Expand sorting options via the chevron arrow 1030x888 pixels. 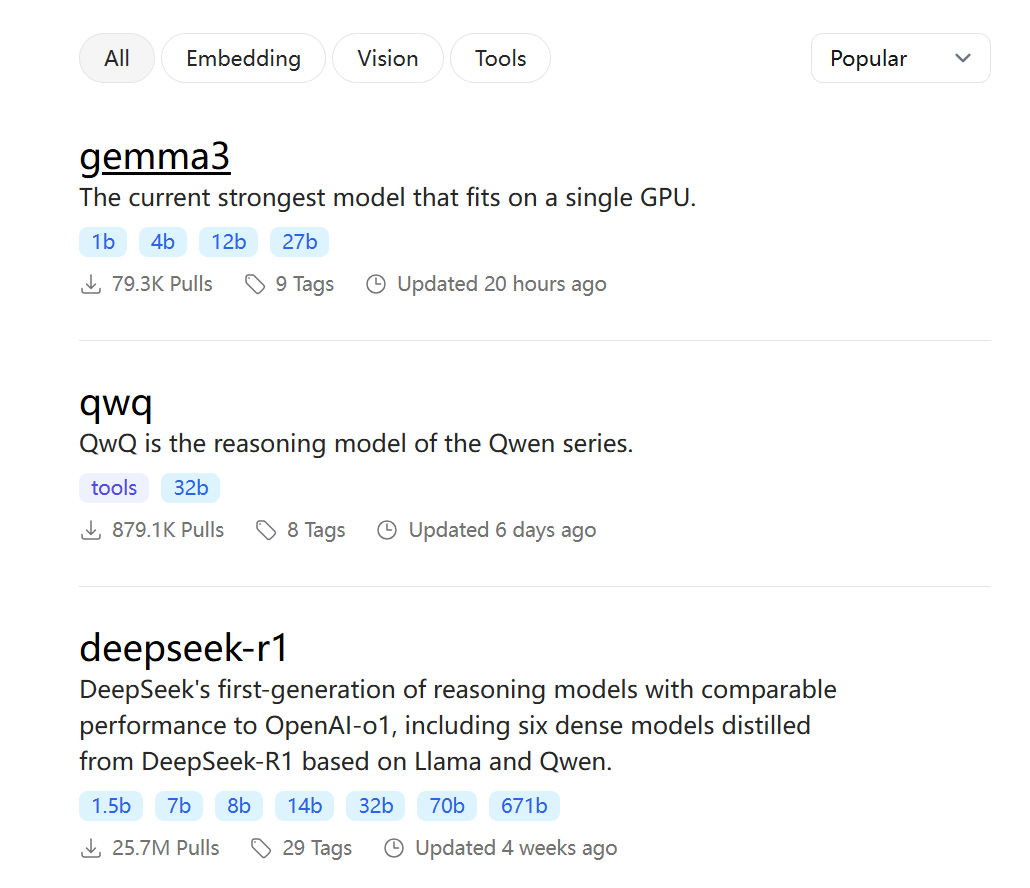963,58
